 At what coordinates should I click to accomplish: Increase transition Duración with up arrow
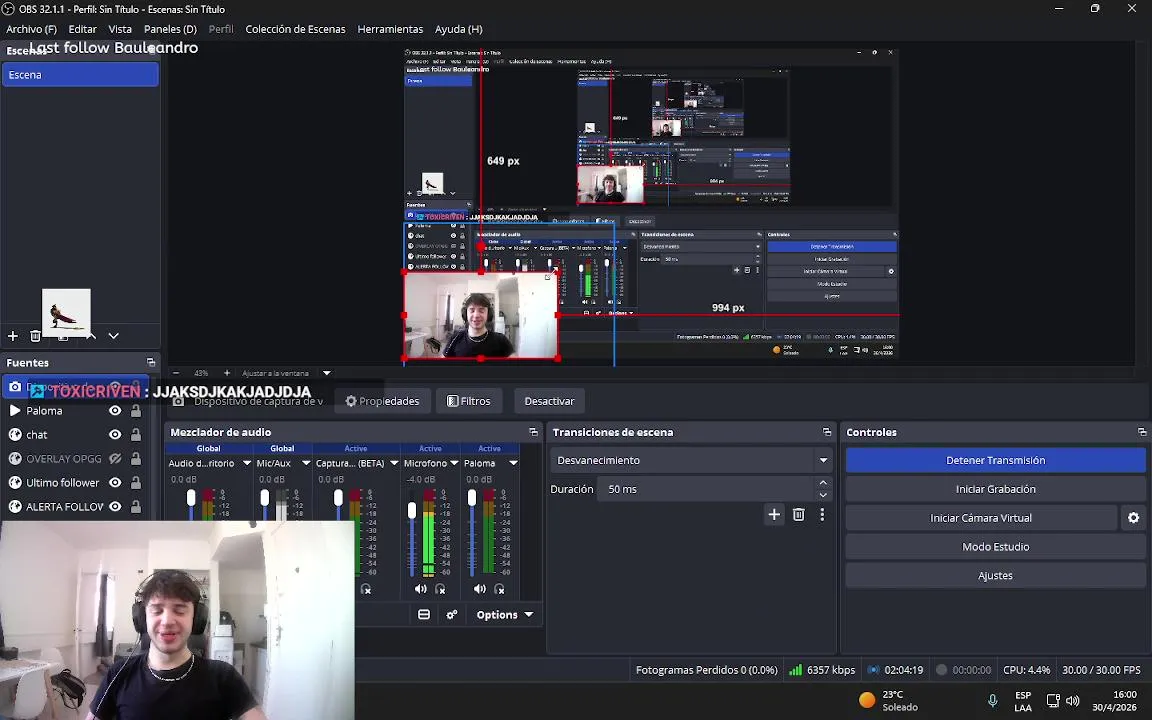click(x=823, y=483)
